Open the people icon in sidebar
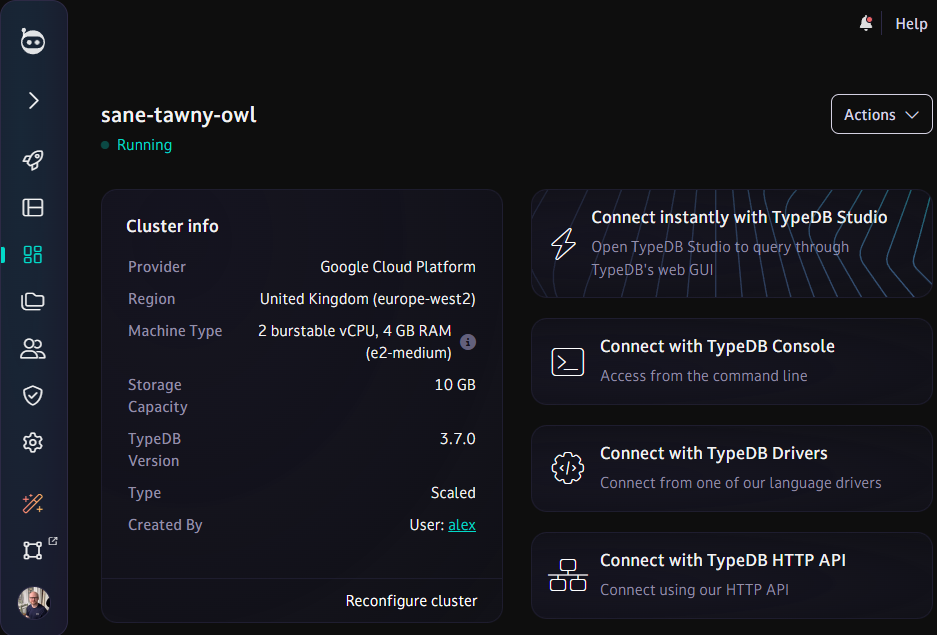Screen dimensions: 937x635 [x=33, y=348]
